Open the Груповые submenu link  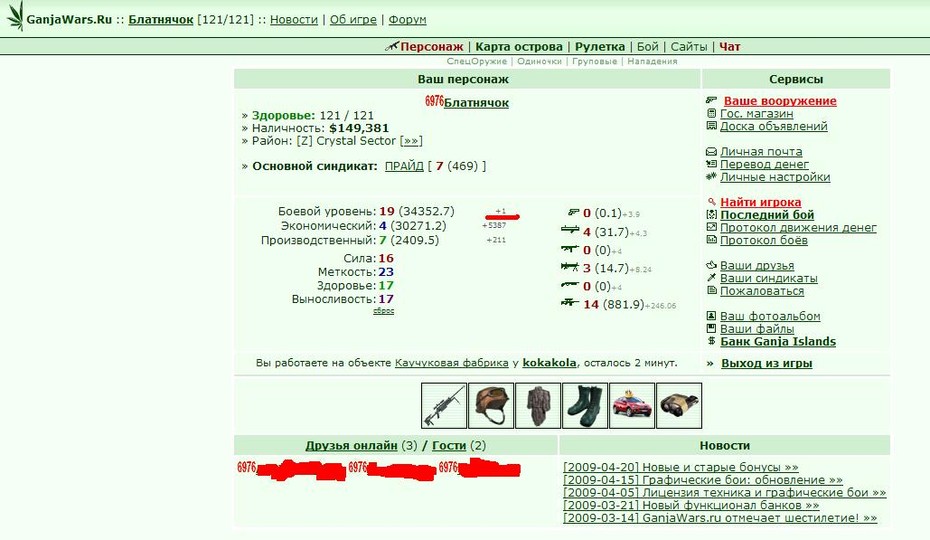click(594, 61)
